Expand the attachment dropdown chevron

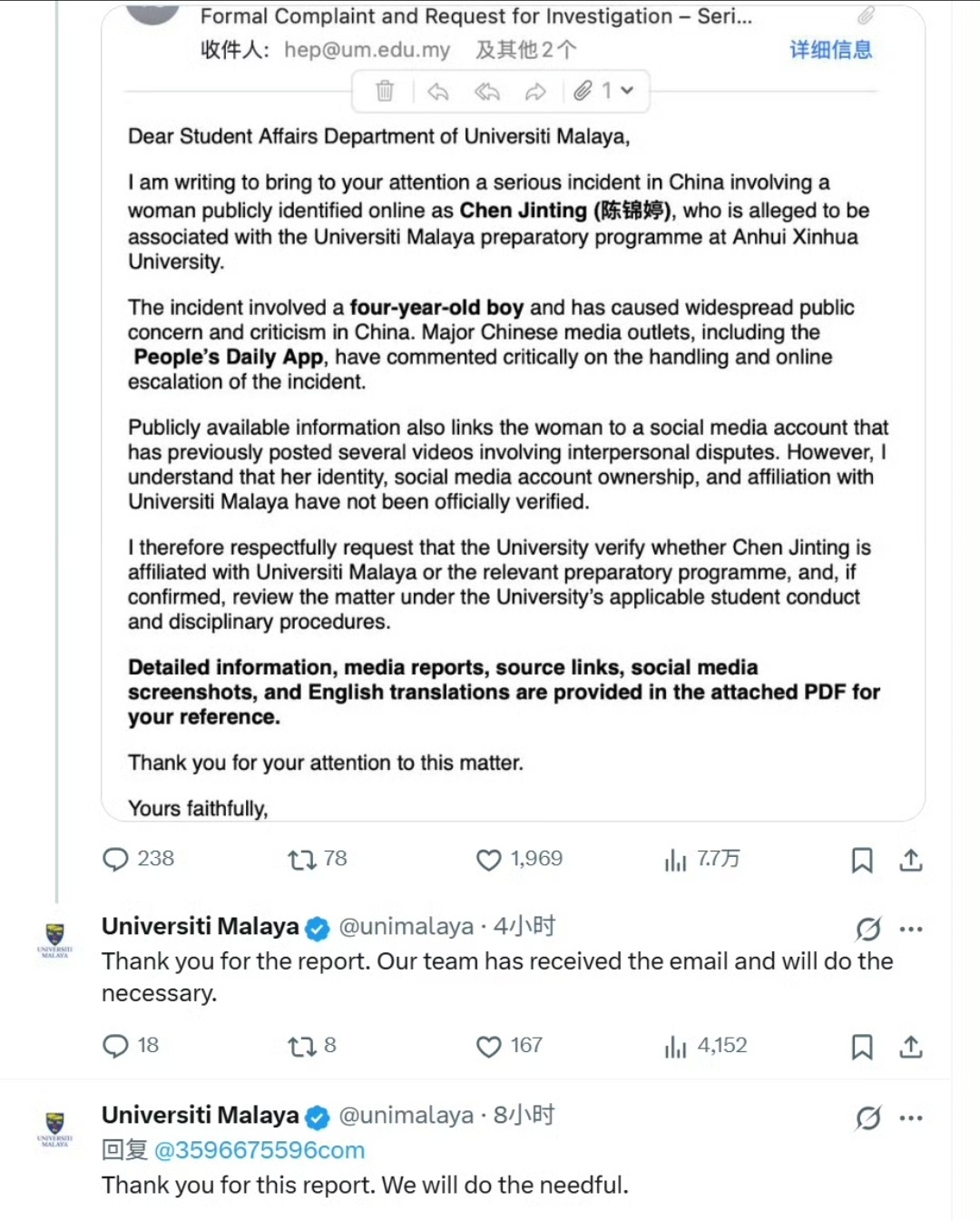627,91
